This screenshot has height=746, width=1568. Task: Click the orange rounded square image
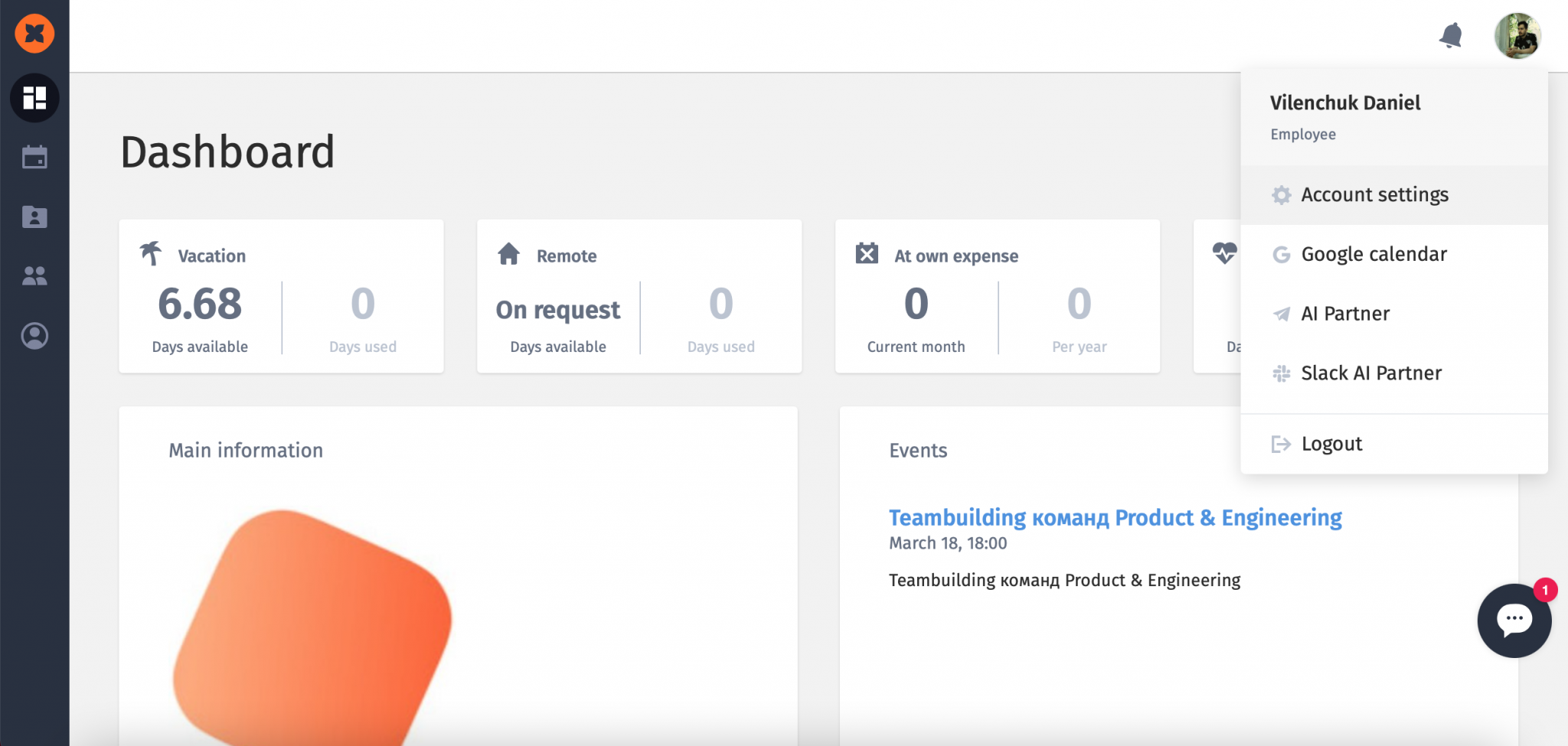tap(312, 627)
